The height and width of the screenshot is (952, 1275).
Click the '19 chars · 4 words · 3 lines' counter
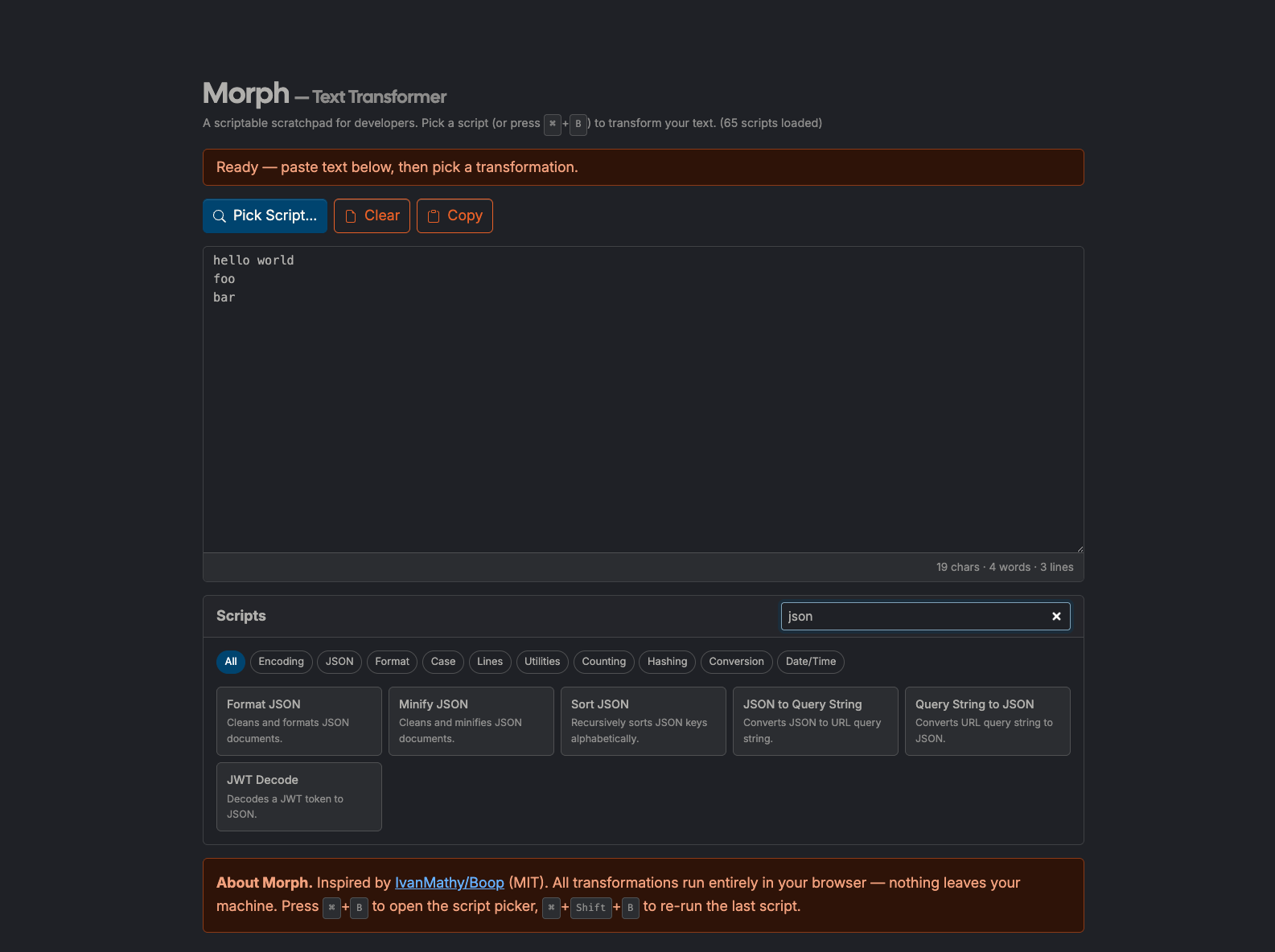1005,568
